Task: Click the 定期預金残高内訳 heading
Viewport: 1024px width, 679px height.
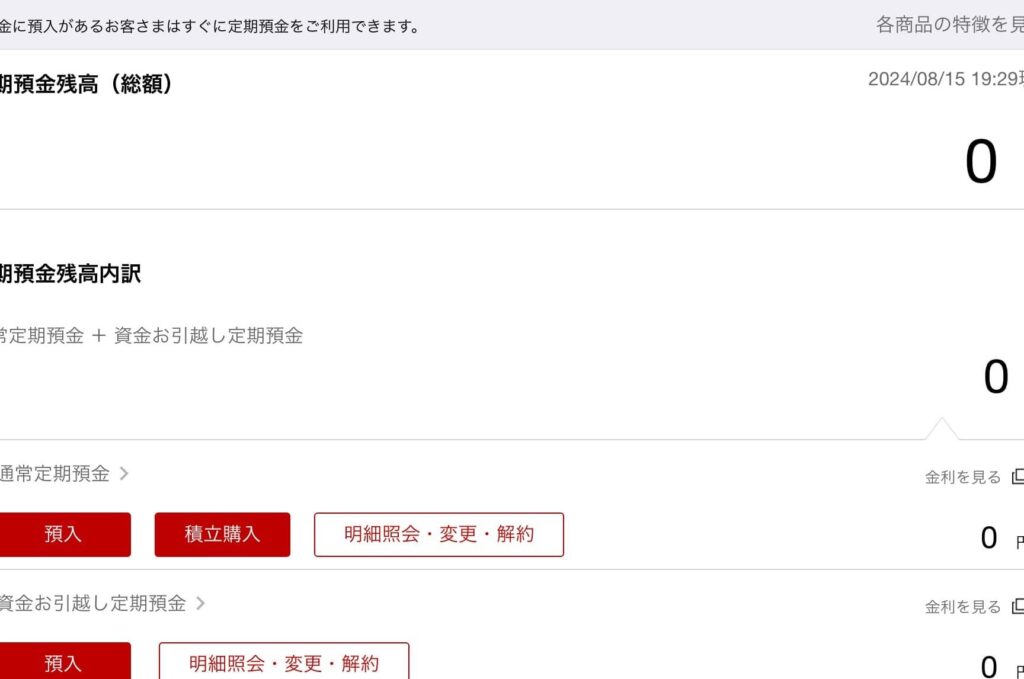Action: [70, 274]
